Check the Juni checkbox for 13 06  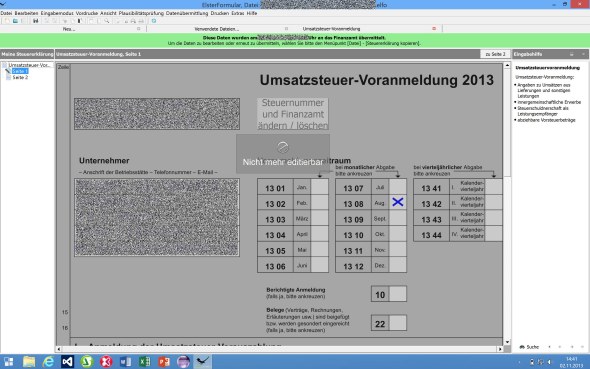pyautogui.click(x=319, y=265)
